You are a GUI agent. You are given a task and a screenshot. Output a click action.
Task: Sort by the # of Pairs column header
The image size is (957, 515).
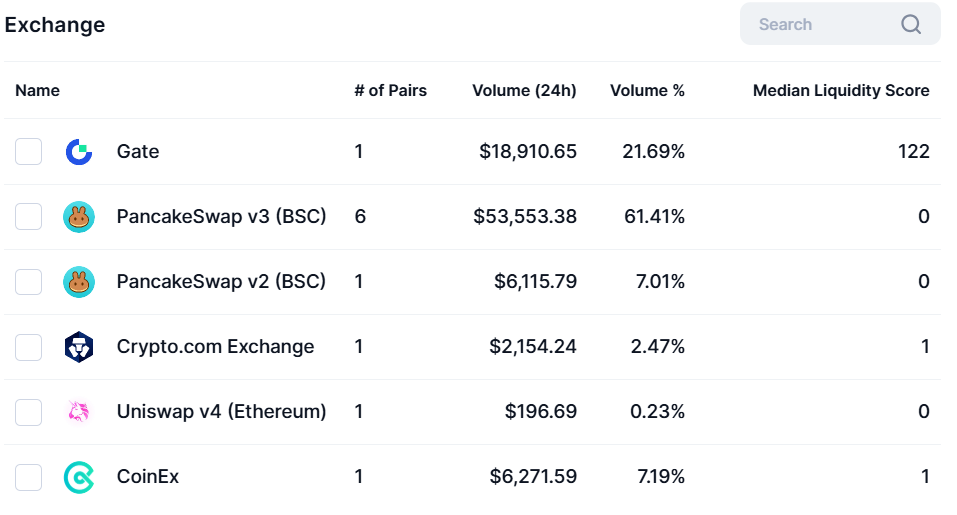pos(390,90)
